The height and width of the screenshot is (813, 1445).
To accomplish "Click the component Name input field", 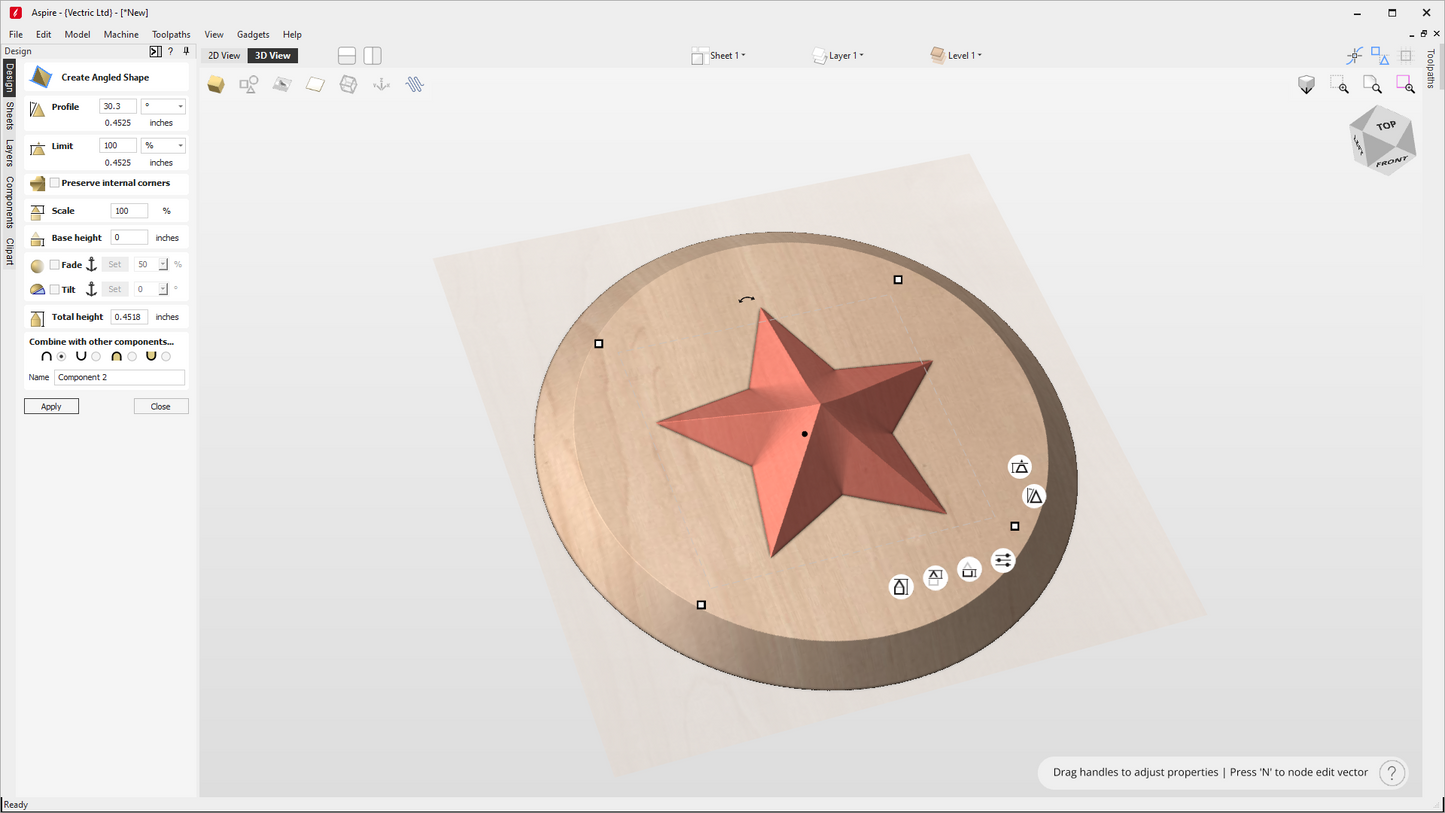I will coord(119,378).
